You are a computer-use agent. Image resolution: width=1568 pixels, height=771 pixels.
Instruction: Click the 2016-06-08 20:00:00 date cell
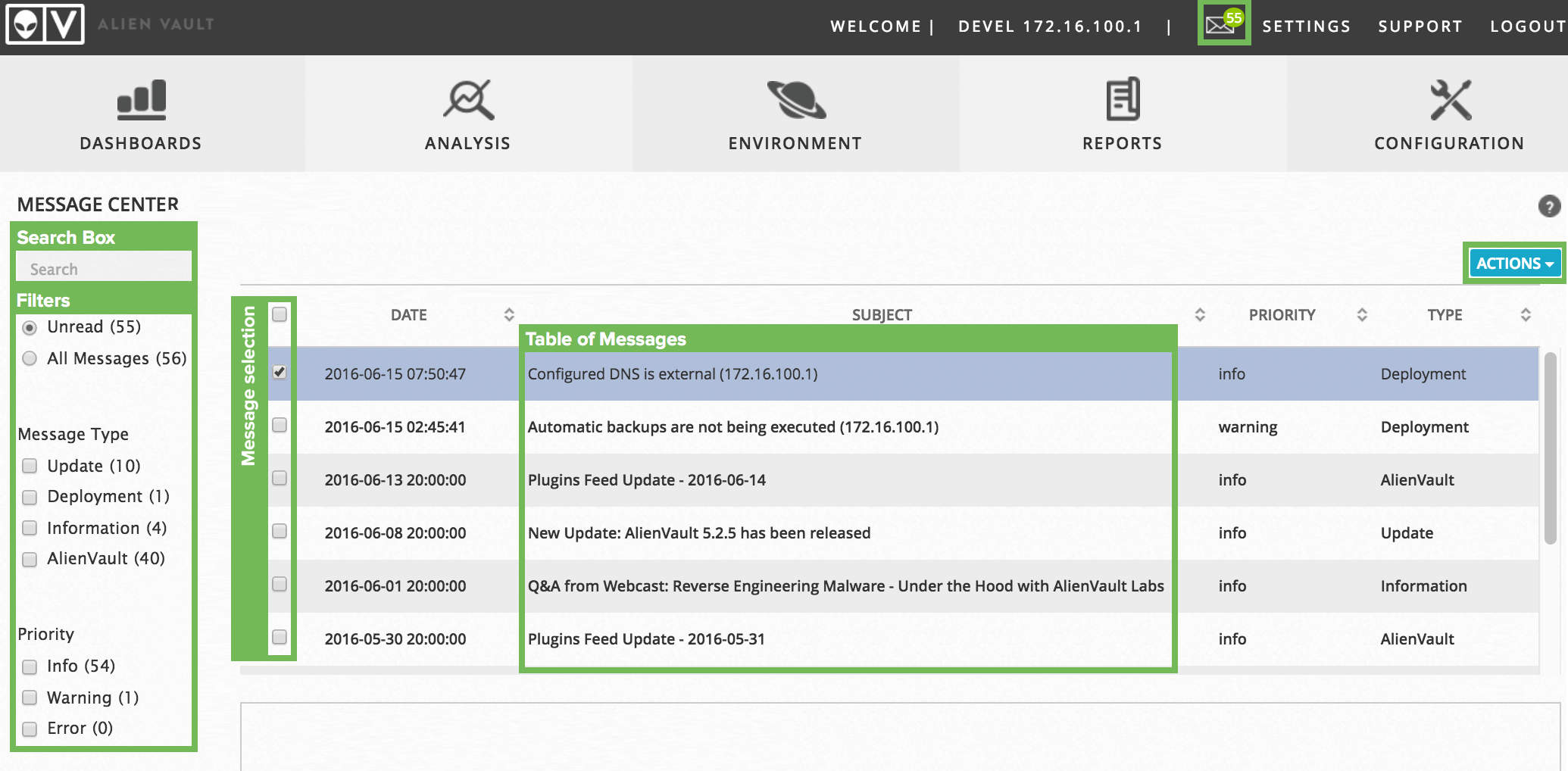[395, 533]
